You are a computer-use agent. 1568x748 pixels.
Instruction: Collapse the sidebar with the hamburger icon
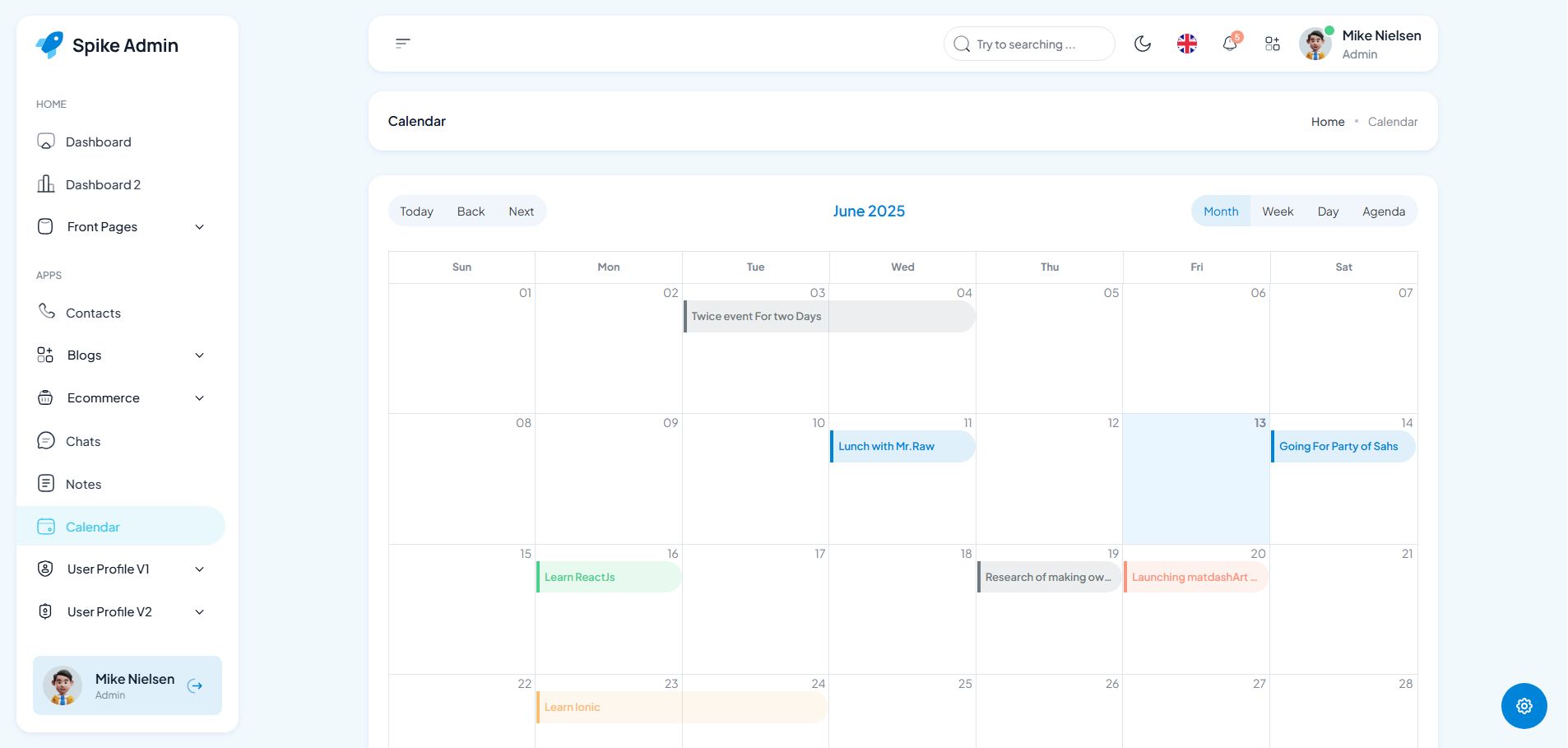pos(403,43)
